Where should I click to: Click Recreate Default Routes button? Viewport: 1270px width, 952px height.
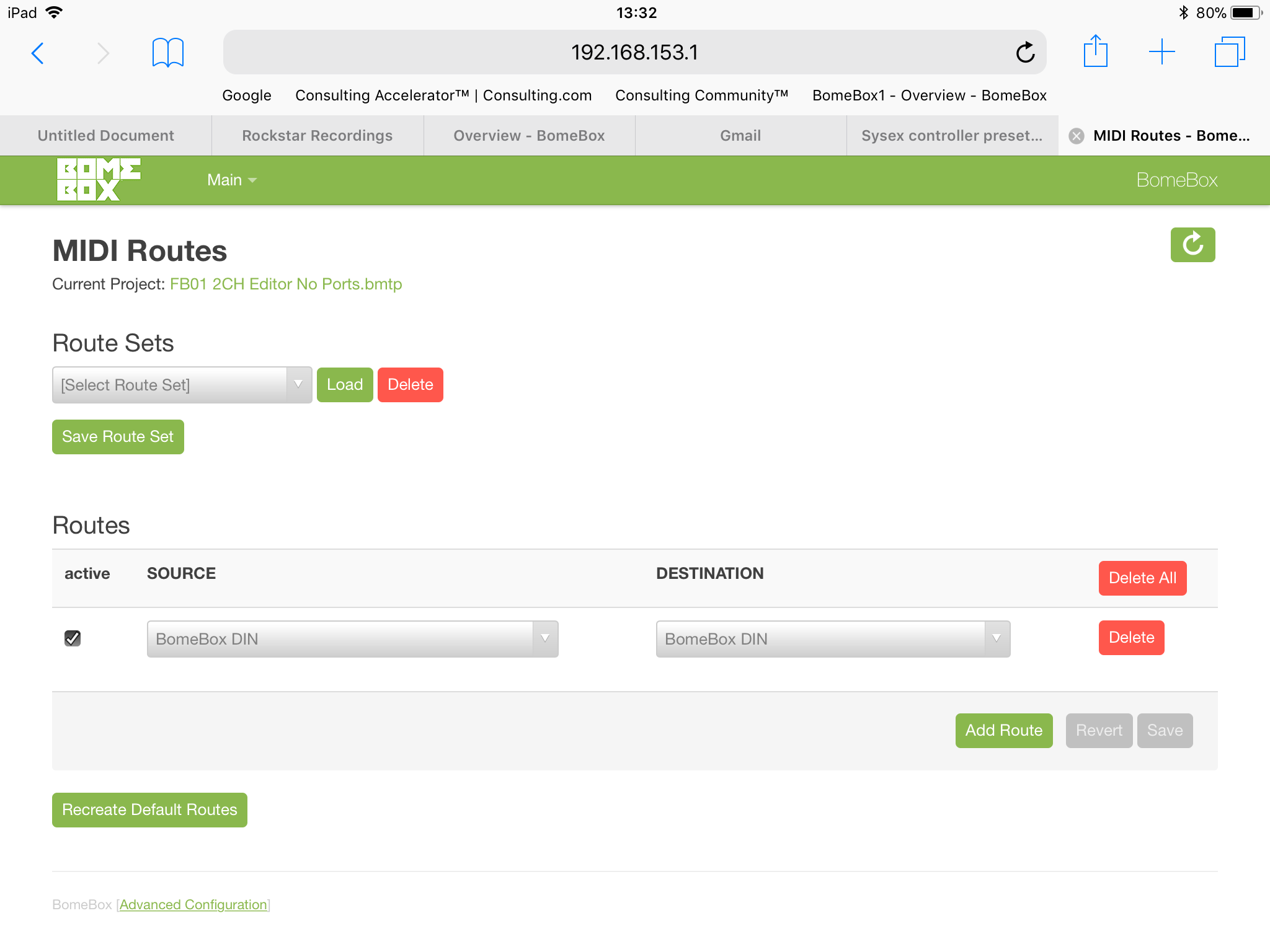149,810
